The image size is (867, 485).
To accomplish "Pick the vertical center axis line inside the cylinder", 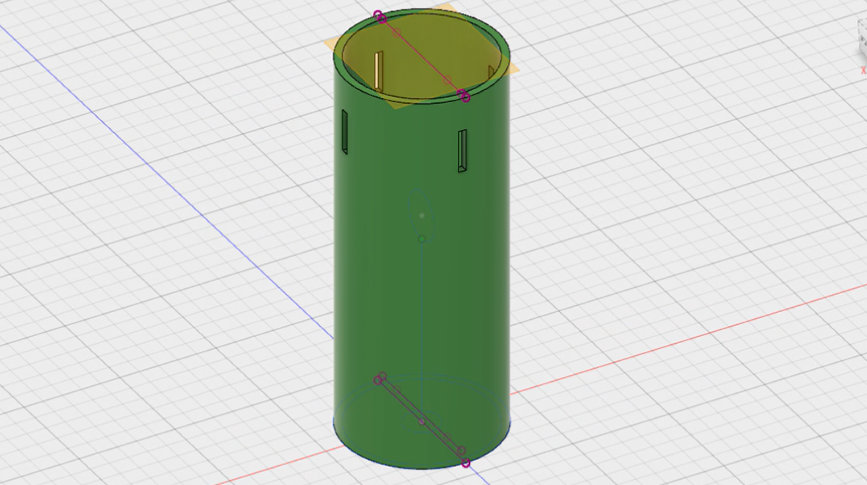I will tap(422, 330).
